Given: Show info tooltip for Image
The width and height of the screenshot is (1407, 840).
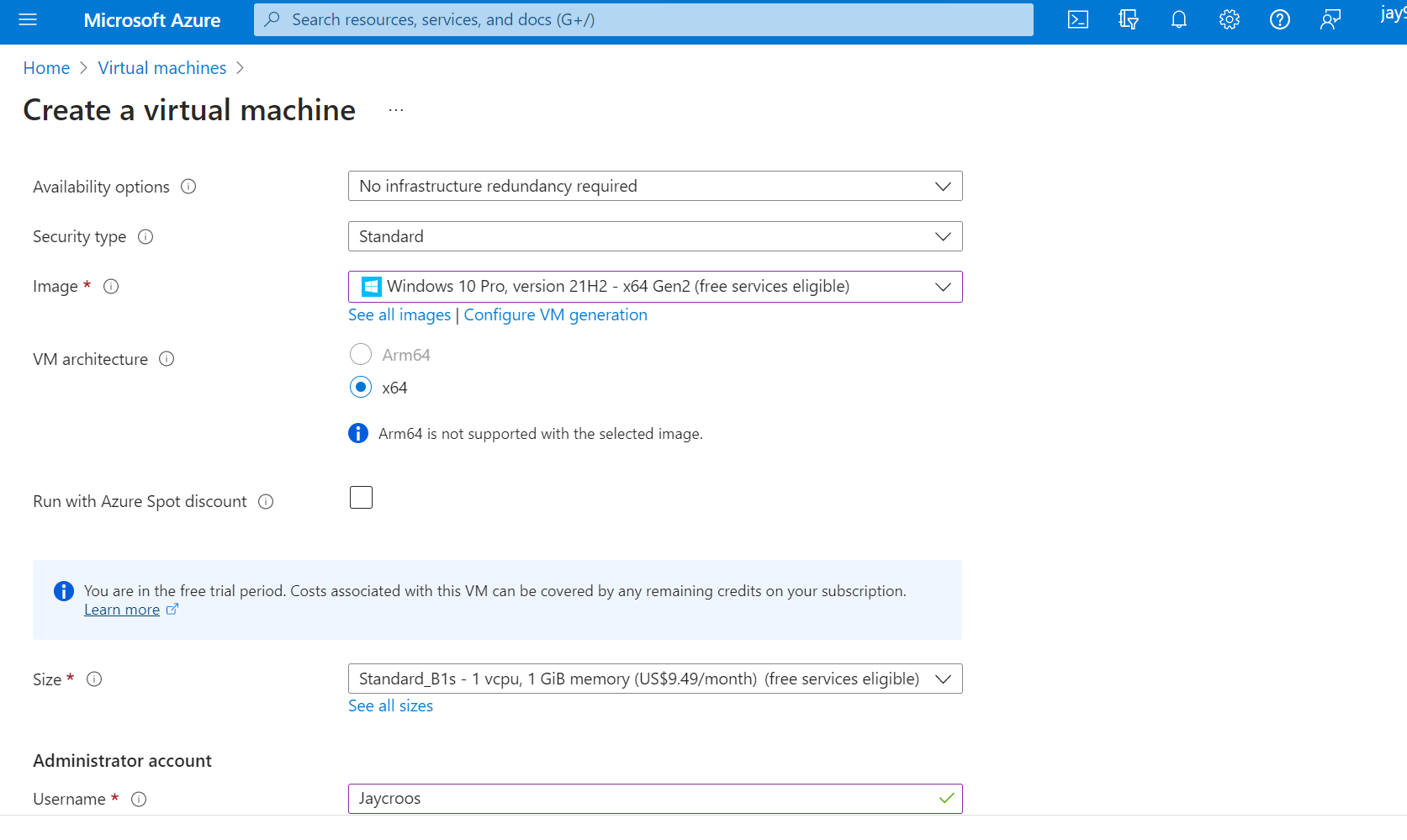Looking at the screenshot, I should pyautogui.click(x=111, y=287).
